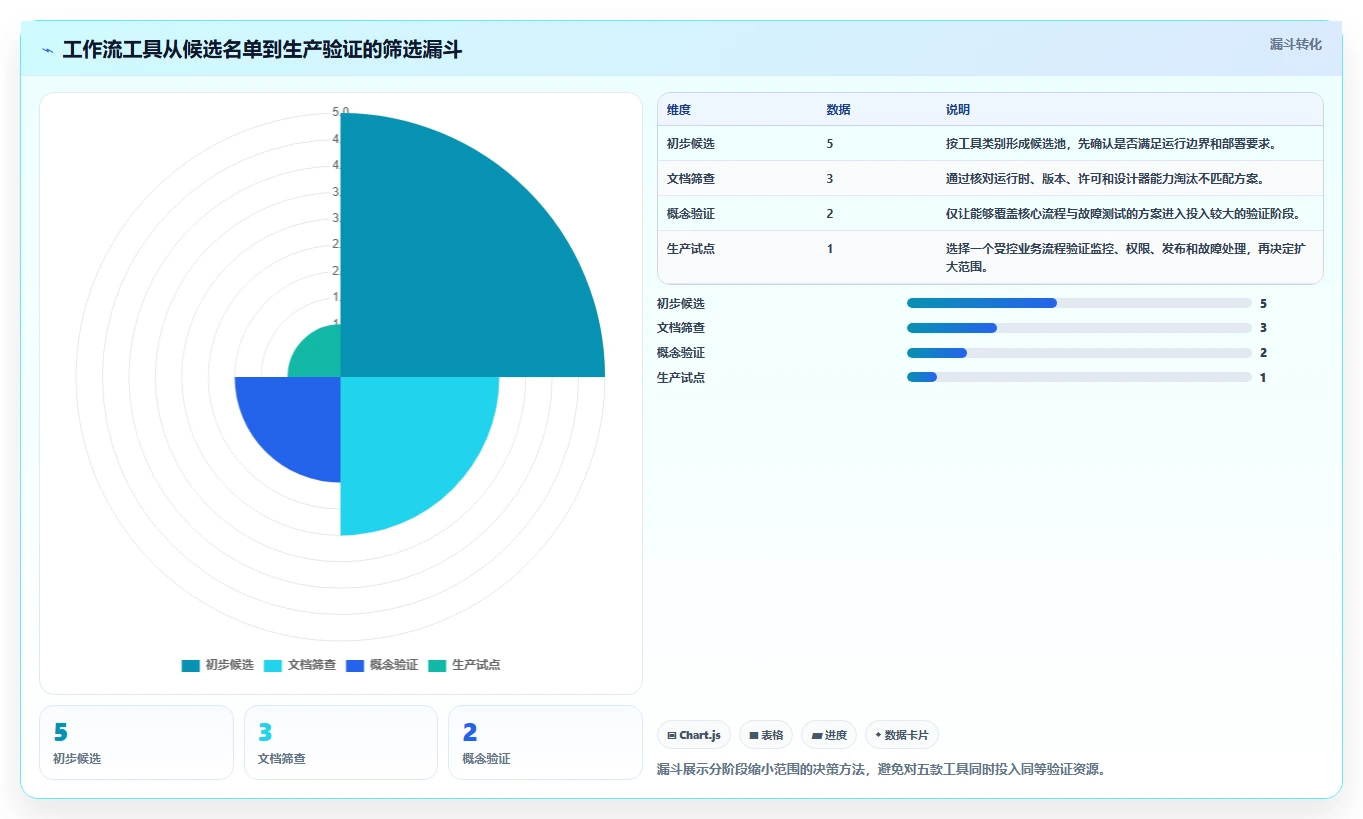Open the 文档筛查 data card showing 3
Screen dimensions: 1363x819
pos(341,742)
